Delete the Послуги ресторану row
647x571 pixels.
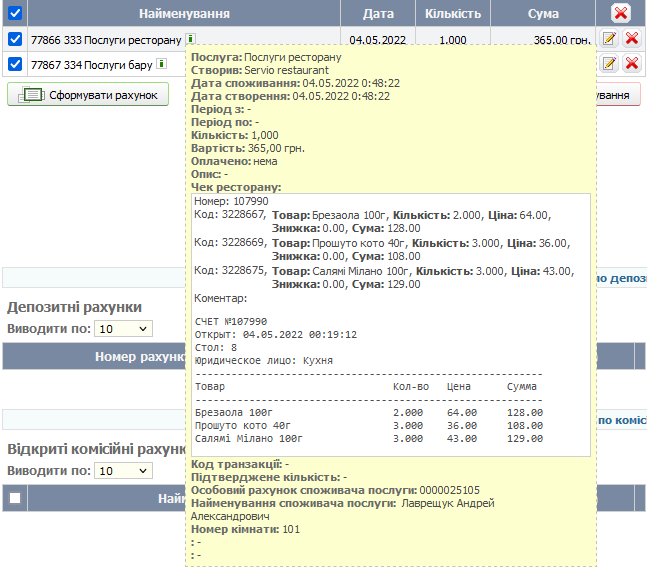tap(632, 39)
